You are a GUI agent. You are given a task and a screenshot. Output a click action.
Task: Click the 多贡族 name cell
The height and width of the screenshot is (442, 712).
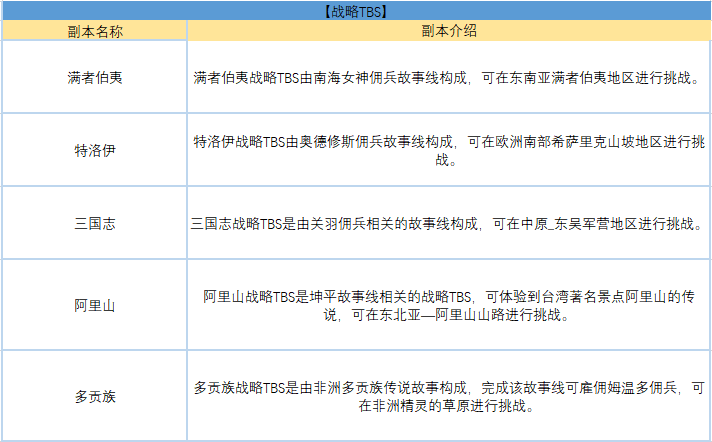coord(95,396)
